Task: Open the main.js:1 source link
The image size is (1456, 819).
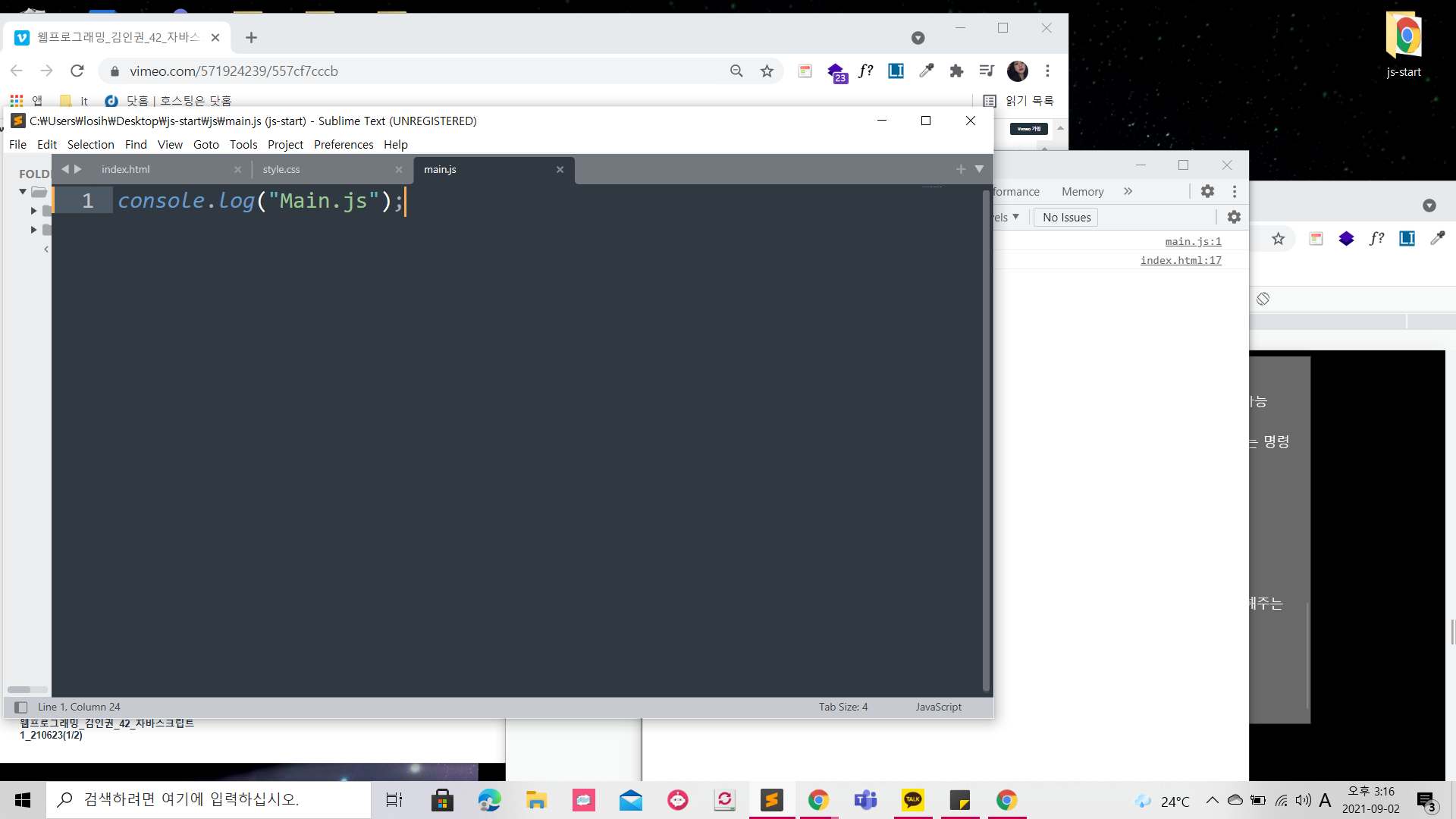Action: (1193, 241)
